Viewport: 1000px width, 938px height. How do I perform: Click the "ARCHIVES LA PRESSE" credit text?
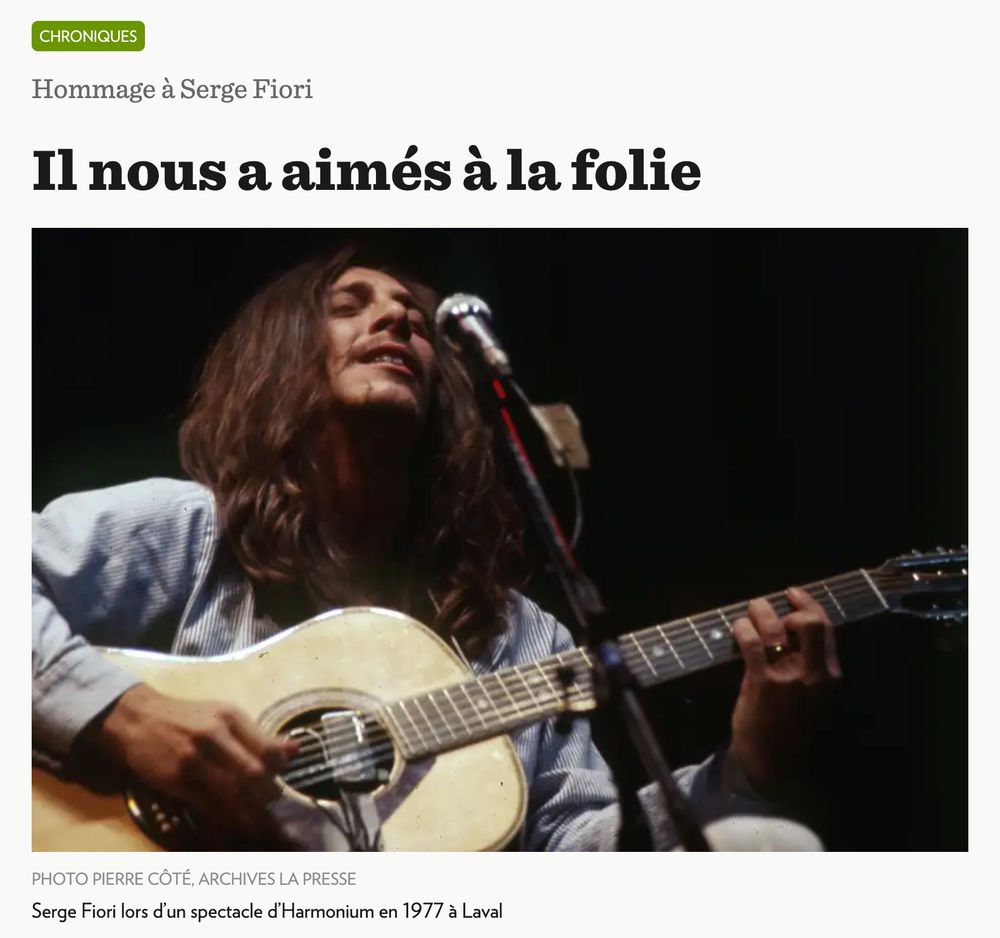click(277, 879)
